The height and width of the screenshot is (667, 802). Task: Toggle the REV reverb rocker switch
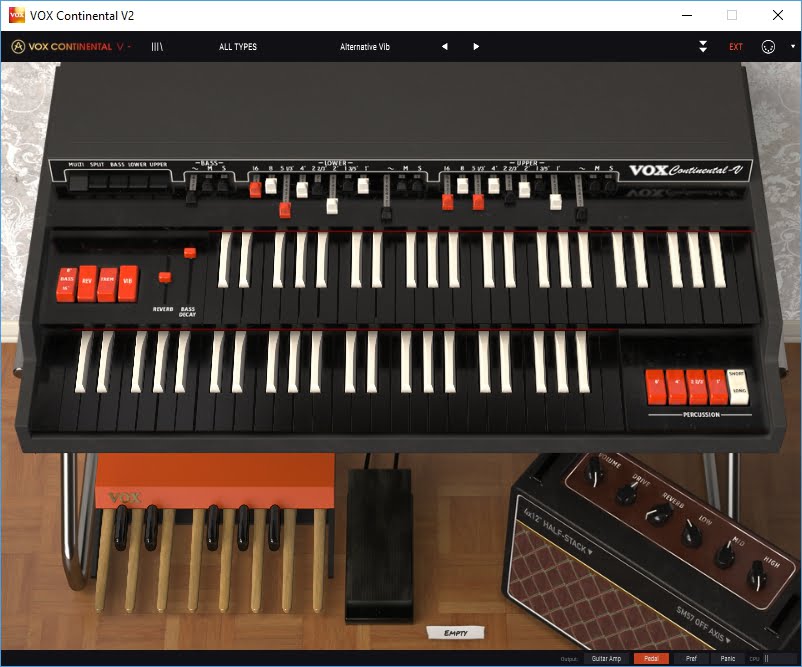pos(87,283)
